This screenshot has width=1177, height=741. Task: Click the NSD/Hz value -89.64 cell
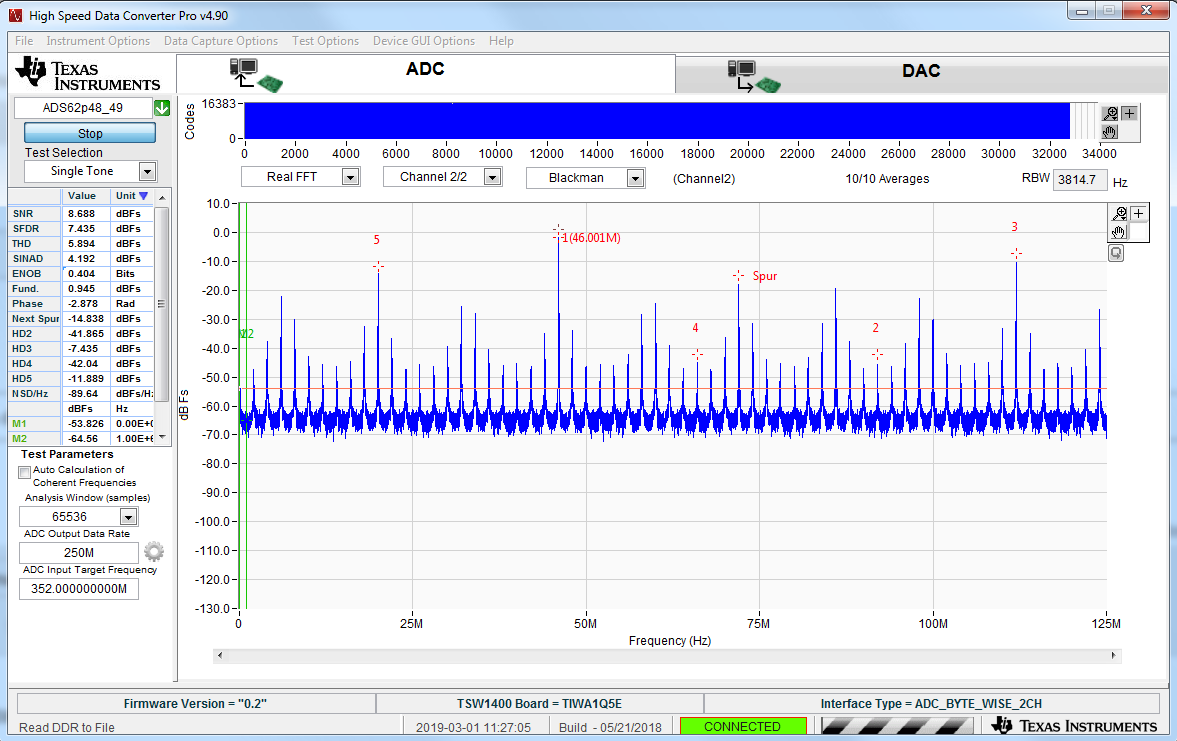[x=86, y=393]
